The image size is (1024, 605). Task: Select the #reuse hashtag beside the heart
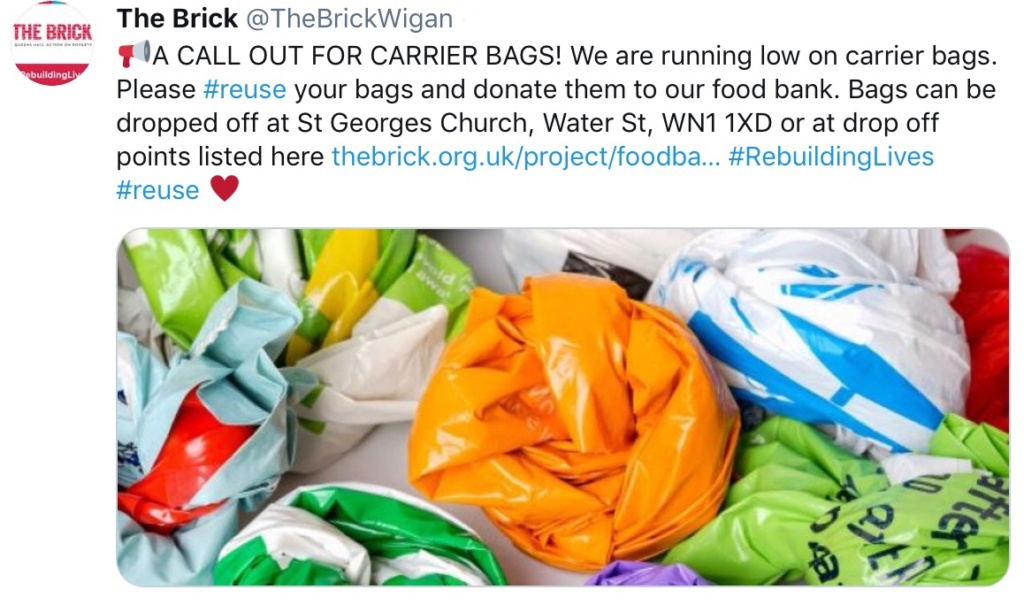coord(157,190)
